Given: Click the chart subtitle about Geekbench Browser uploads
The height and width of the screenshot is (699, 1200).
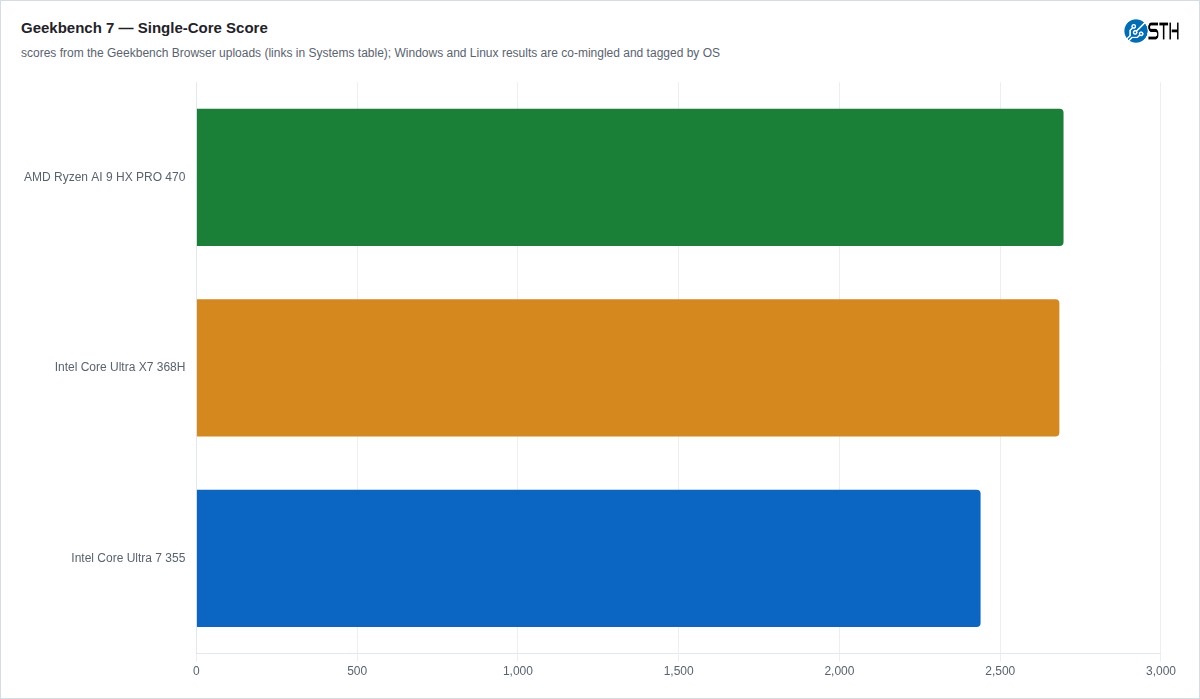Looking at the screenshot, I should [x=370, y=53].
